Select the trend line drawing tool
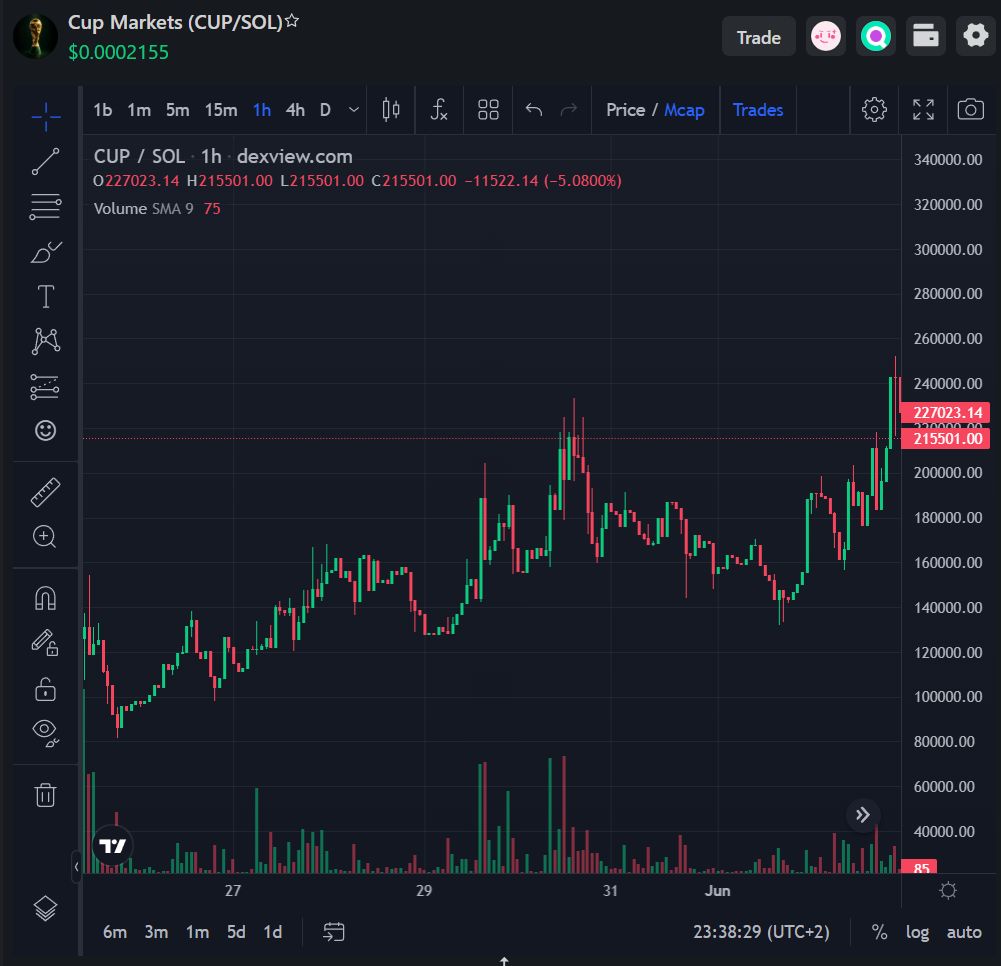This screenshot has width=1001, height=966. (x=46, y=162)
